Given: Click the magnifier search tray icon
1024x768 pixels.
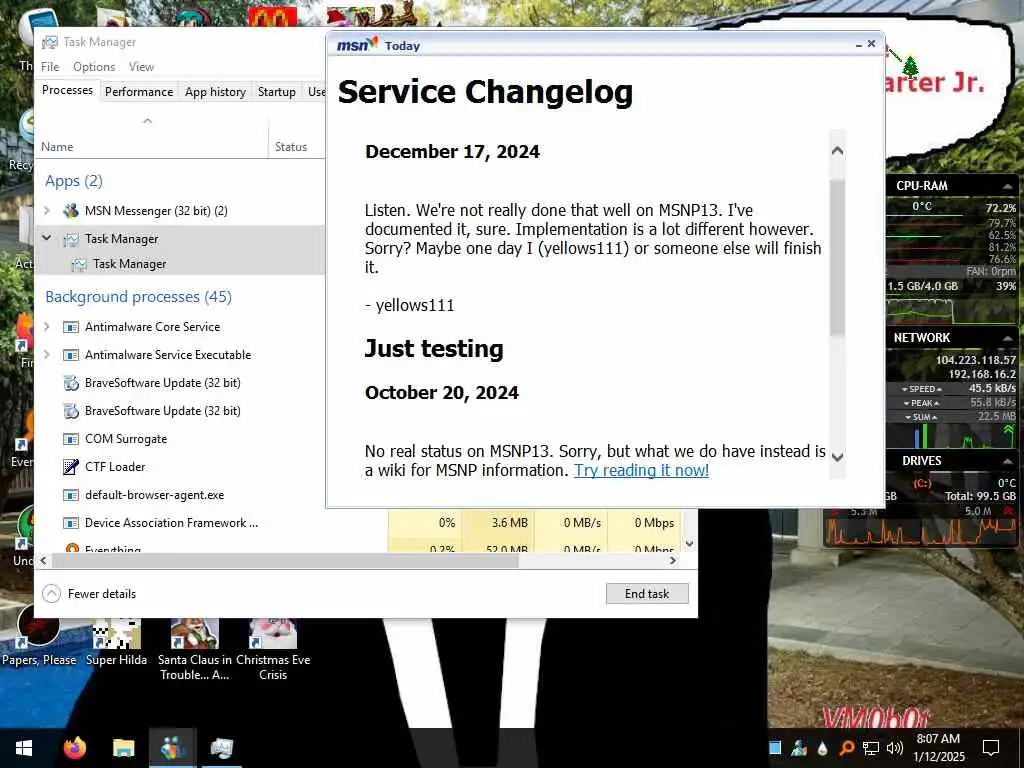Looking at the screenshot, I should coord(846,748).
